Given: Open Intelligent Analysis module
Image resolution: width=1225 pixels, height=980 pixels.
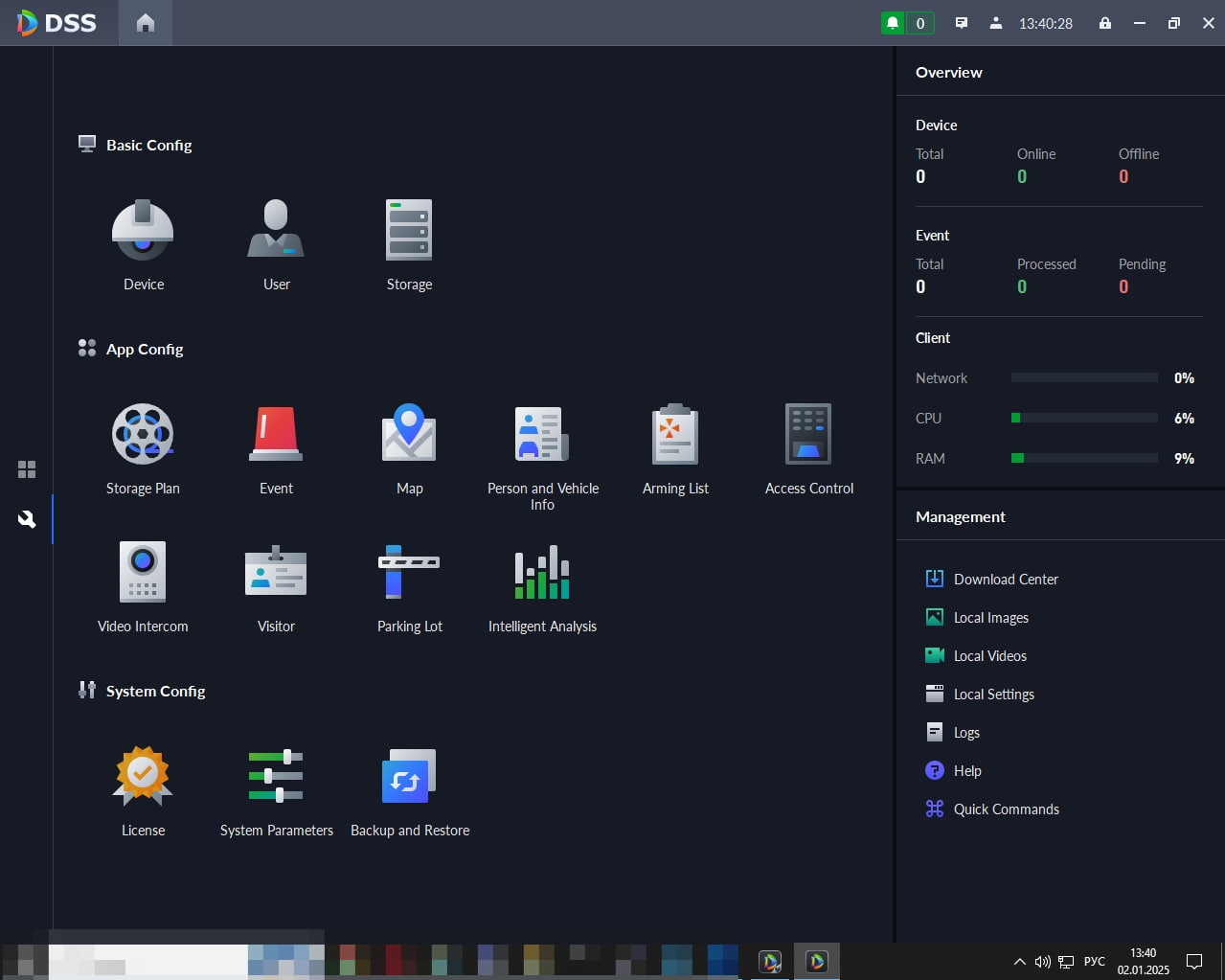Looking at the screenshot, I should (x=542, y=572).
